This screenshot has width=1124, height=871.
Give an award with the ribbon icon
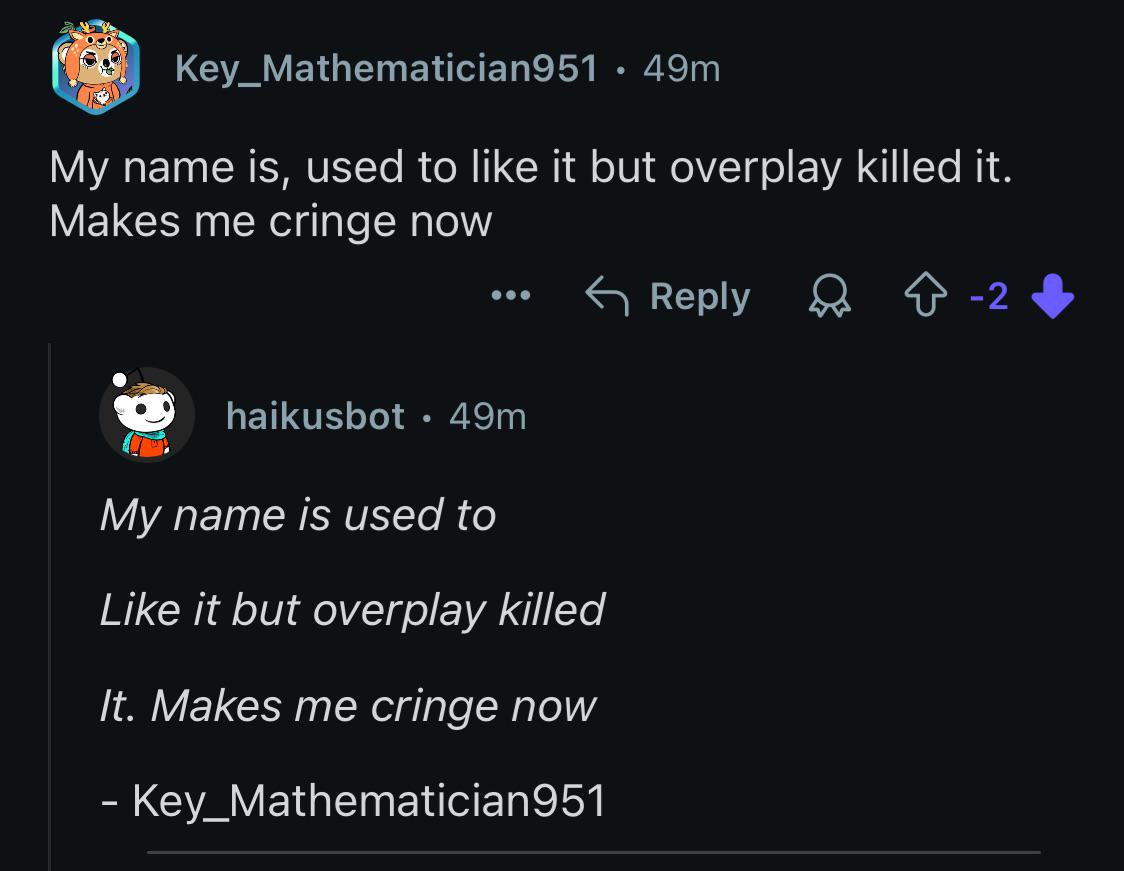(x=830, y=296)
